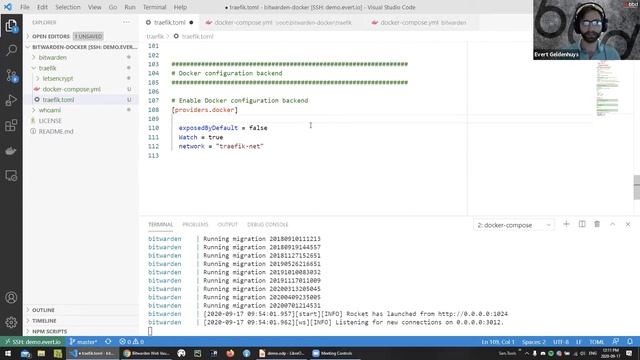Open the Go menu
640x360 pixels.
coord(113,7)
